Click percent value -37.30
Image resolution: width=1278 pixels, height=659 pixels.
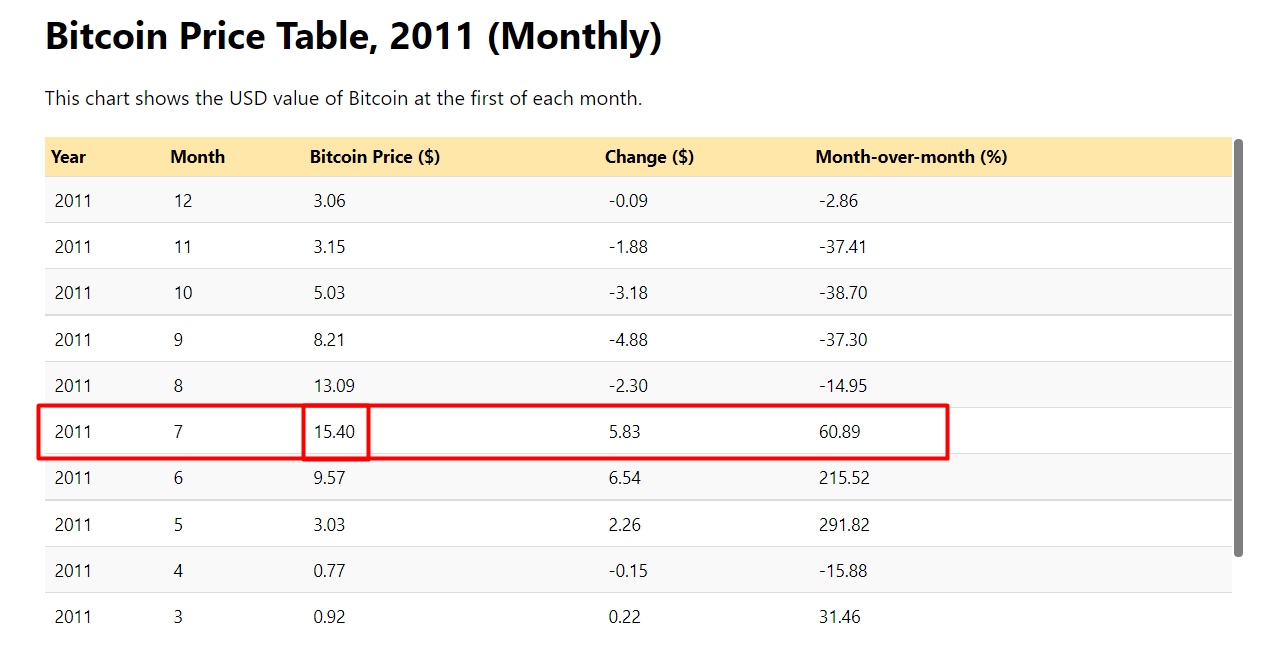(x=842, y=340)
